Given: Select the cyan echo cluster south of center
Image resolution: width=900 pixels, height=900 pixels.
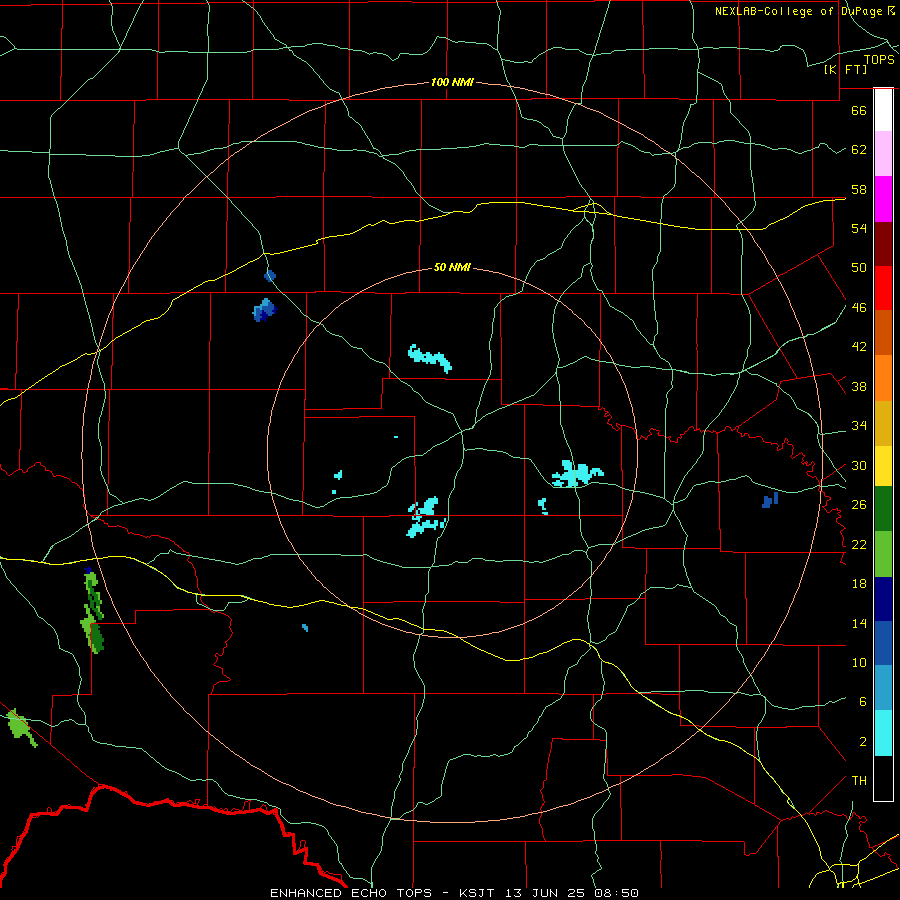Looking at the screenshot, I should (x=426, y=517).
